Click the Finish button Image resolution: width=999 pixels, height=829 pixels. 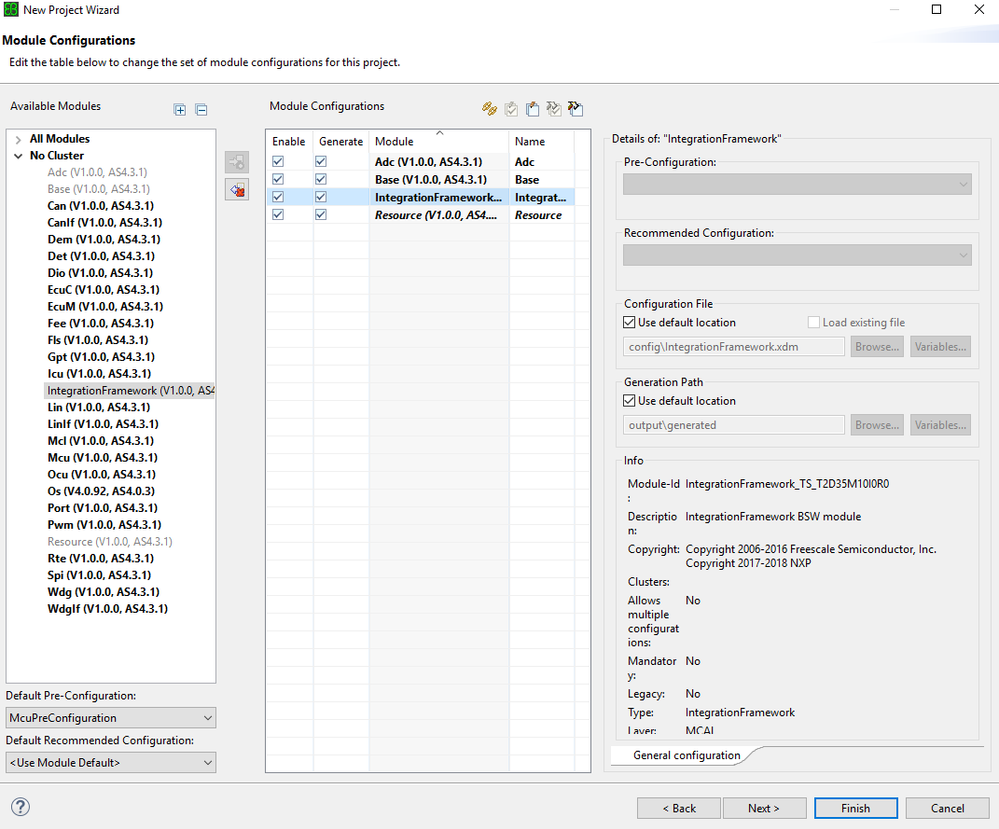pos(856,808)
